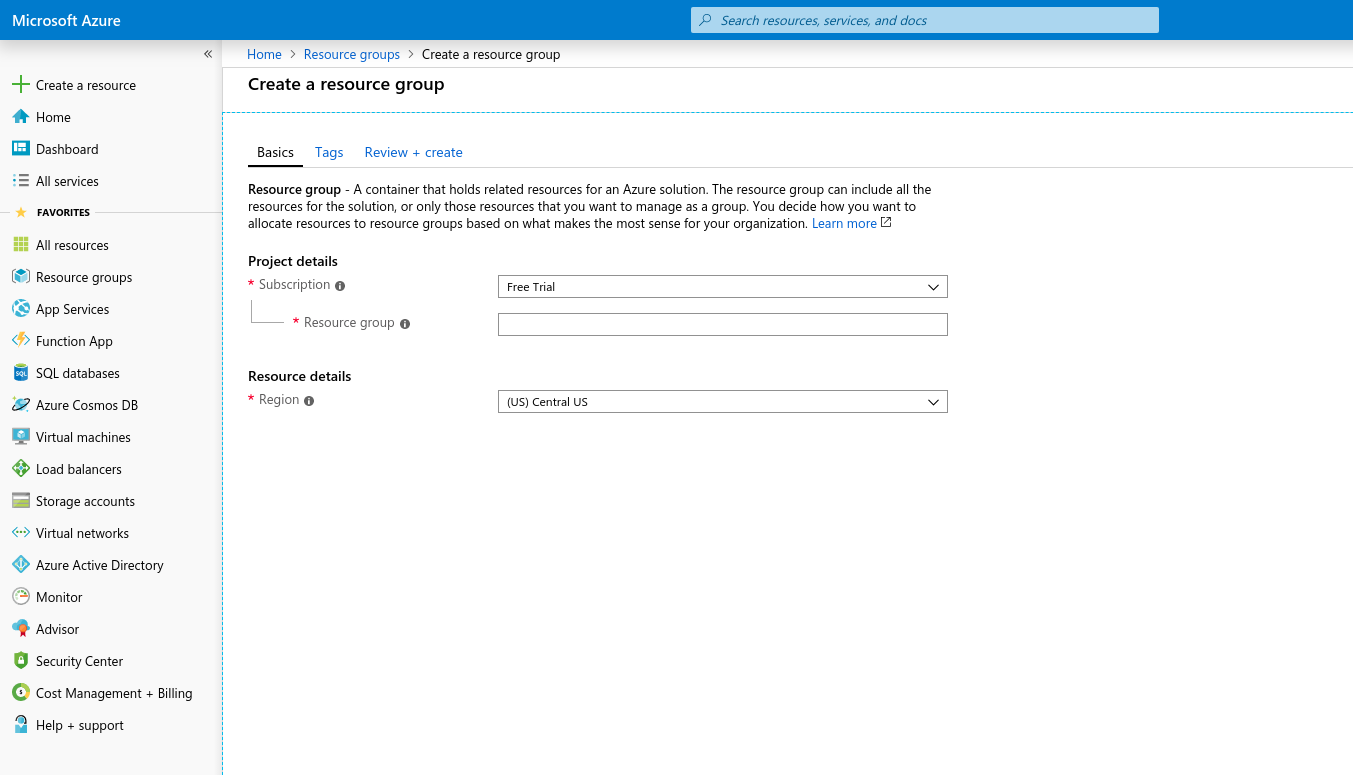Select the Azure Cosmos DB icon
Image resolution: width=1353 pixels, height=775 pixels.
coord(20,405)
